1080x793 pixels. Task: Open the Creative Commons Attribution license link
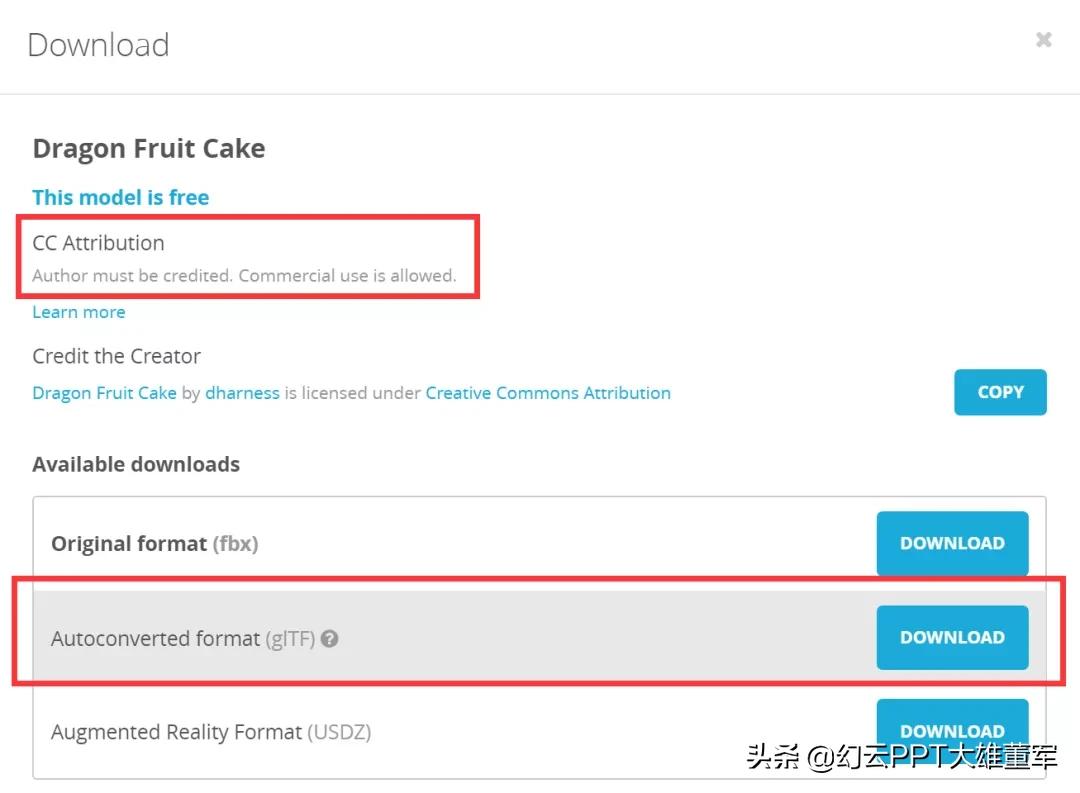point(548,392)
